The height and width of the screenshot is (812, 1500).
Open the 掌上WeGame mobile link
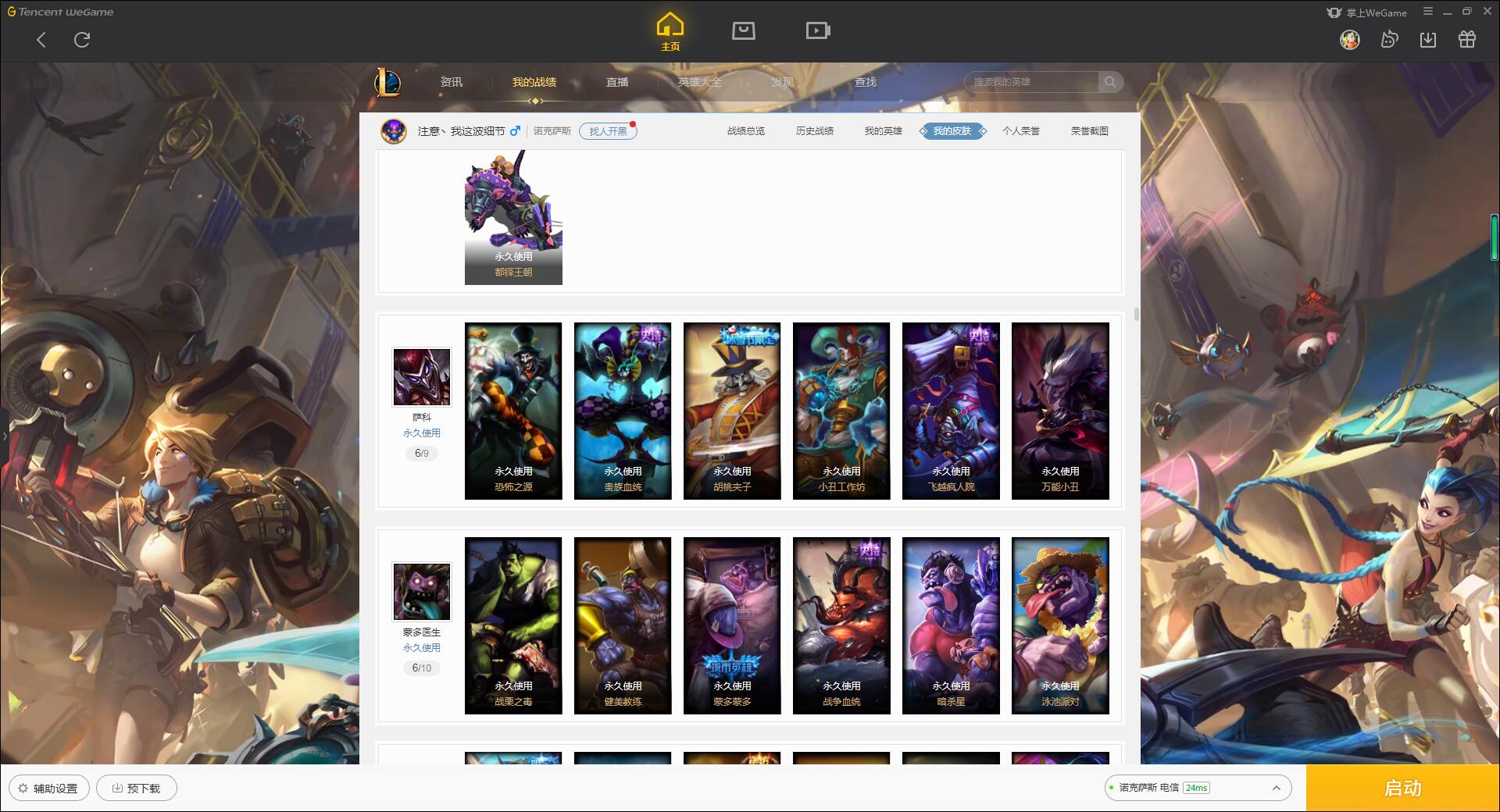(1367, 12)
